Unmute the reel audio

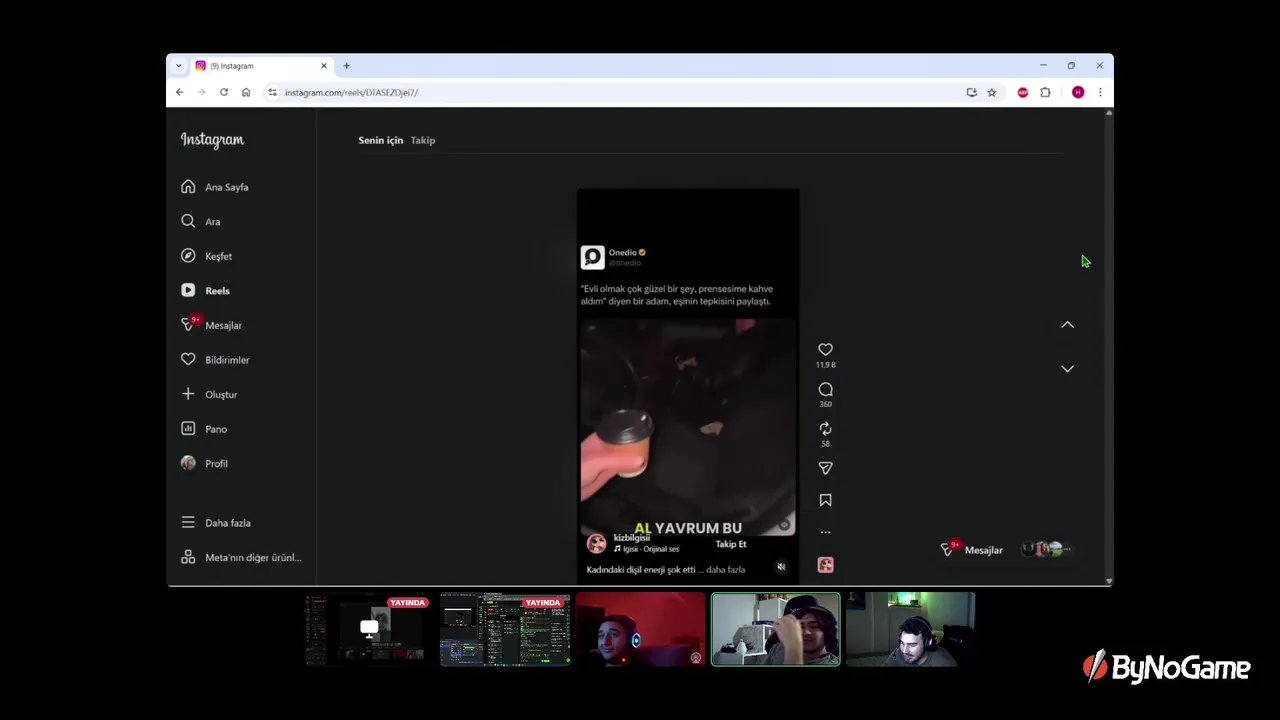coord(781,566)
